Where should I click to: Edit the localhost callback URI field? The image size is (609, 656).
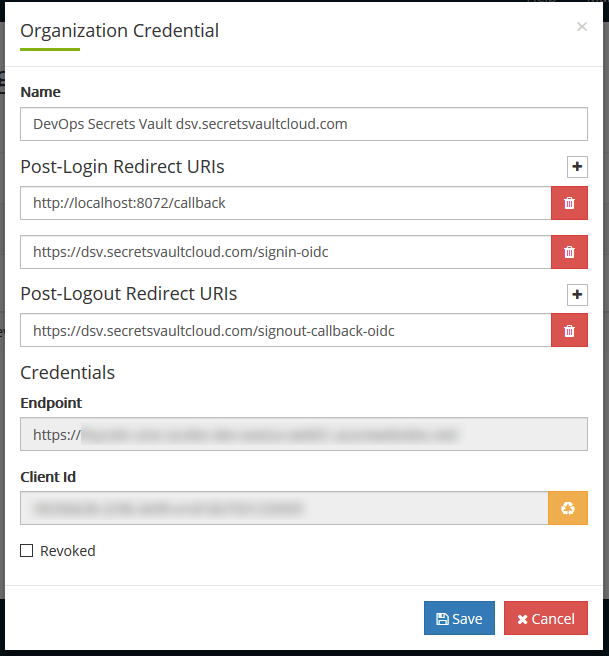coord(285,203)
